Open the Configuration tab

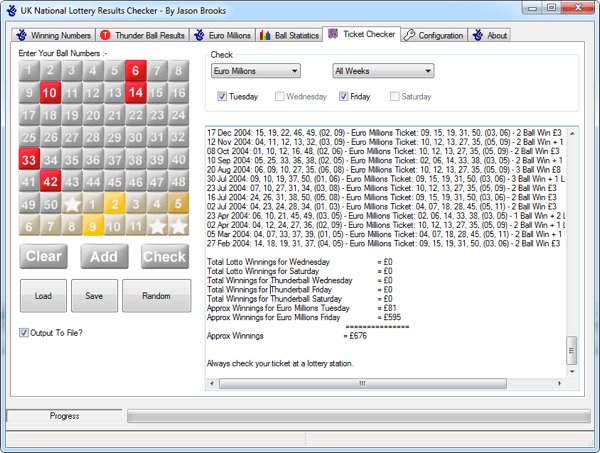pos(434,35)
